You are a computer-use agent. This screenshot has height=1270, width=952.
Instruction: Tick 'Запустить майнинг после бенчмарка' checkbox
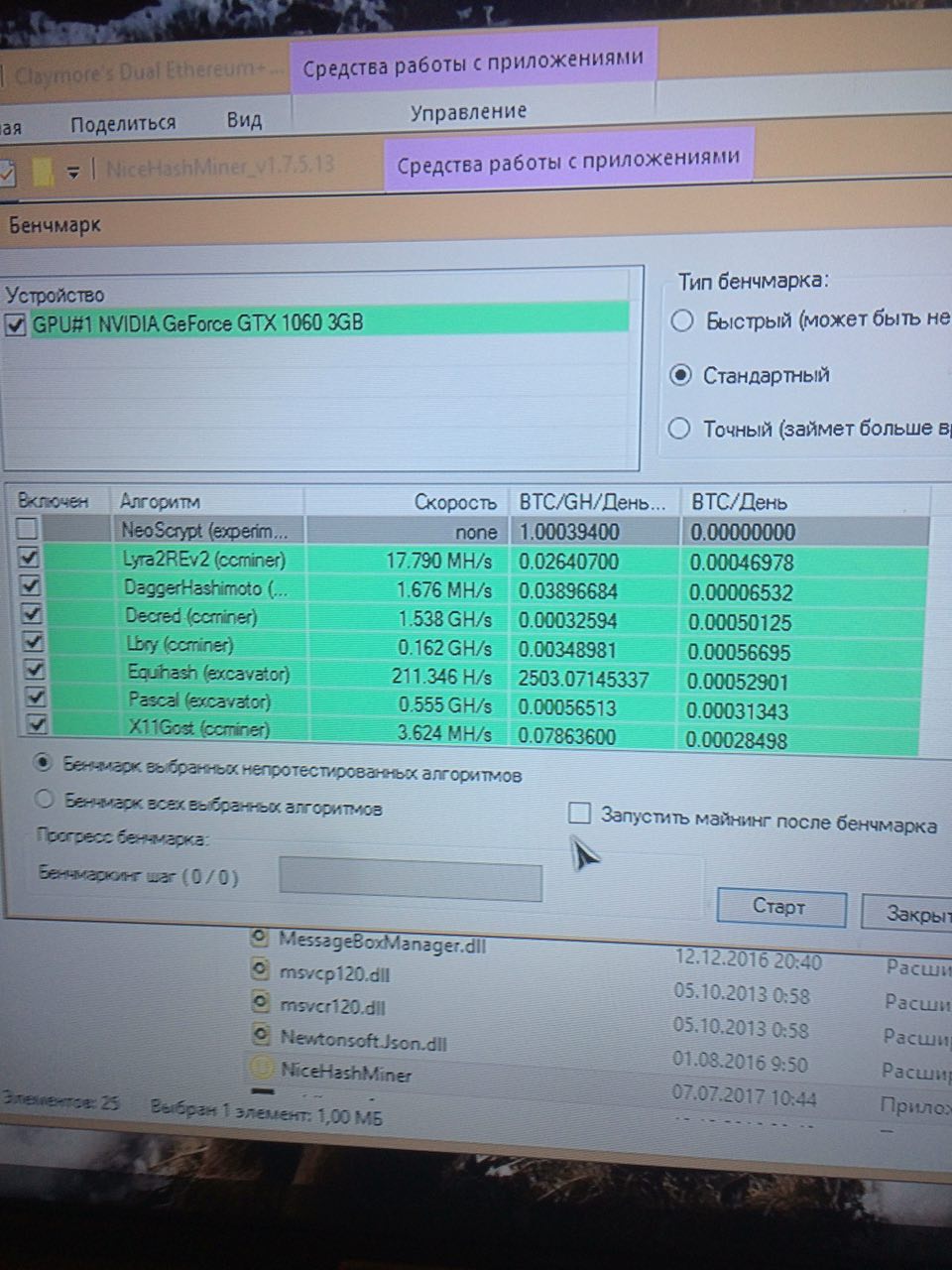pyautogui.click(x=579, y=814)
